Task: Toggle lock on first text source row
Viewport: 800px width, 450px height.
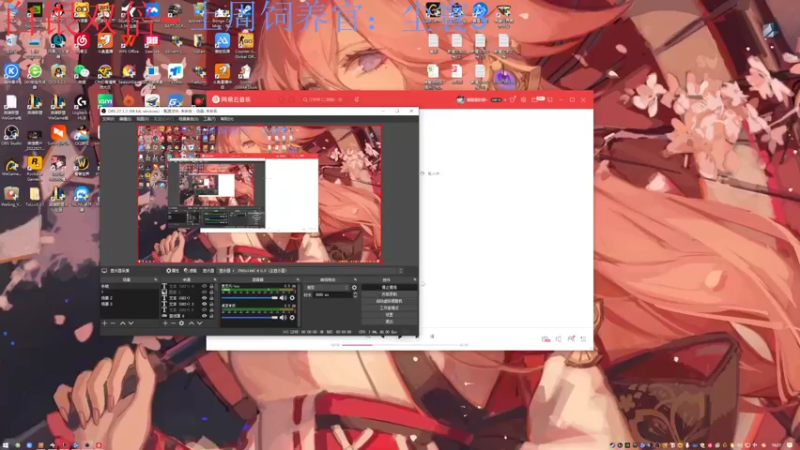Action: coord(211,286)
